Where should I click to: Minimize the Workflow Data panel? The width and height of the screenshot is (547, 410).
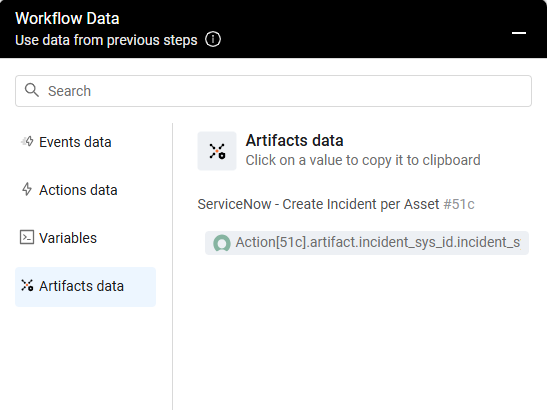point(518,33)
